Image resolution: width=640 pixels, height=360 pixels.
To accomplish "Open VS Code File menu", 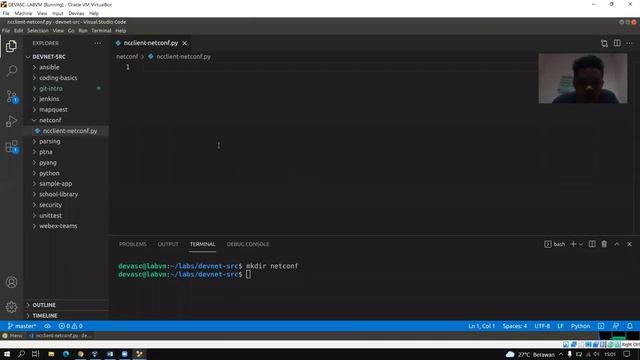I will [6, 31].
